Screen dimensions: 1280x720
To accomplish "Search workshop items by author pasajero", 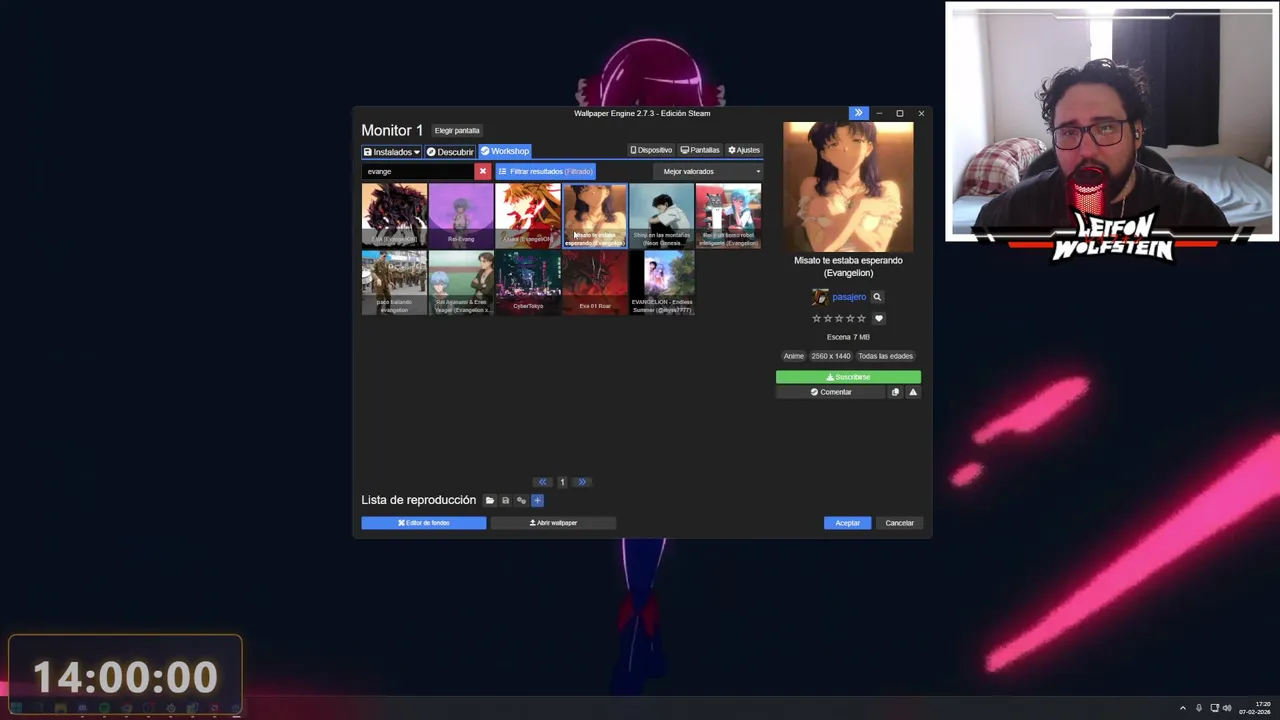I will click(877, 297).
